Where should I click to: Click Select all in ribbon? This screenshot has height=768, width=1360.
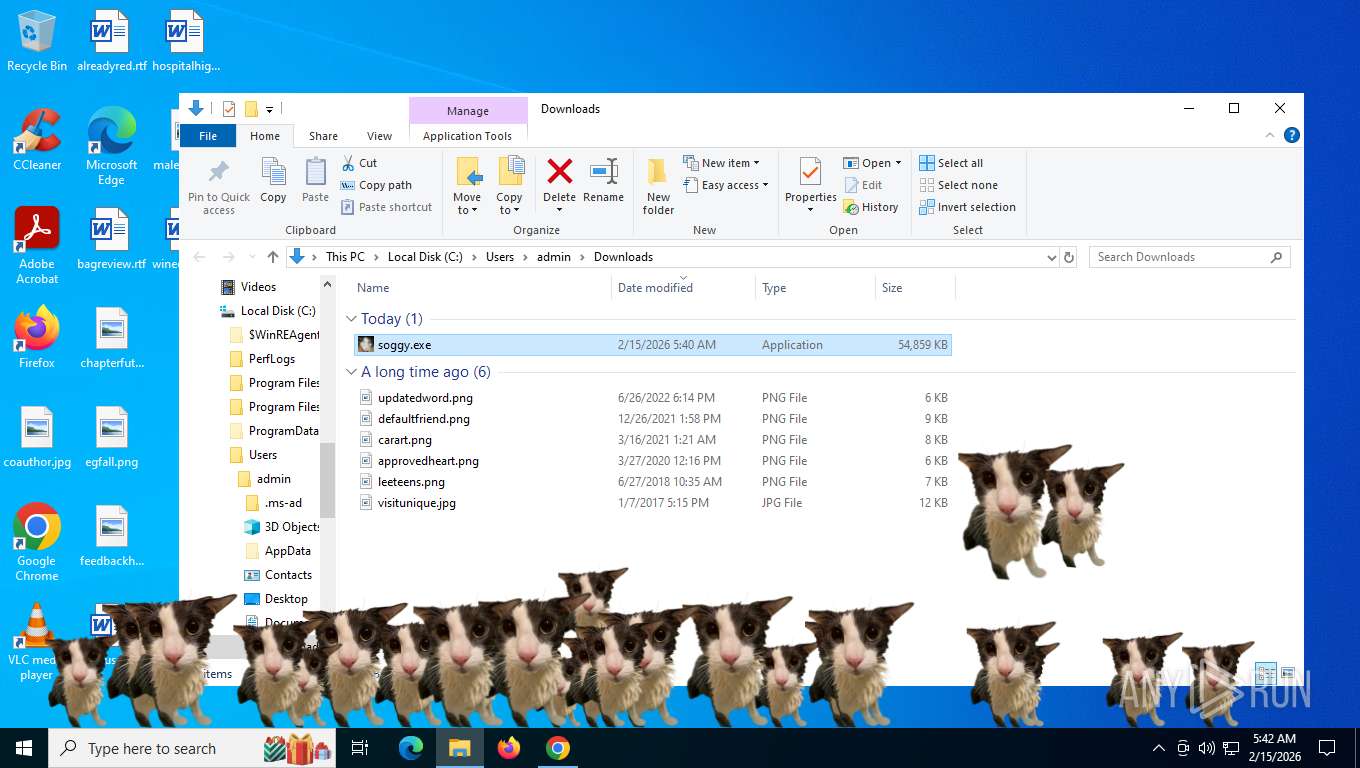click(951, 163)
